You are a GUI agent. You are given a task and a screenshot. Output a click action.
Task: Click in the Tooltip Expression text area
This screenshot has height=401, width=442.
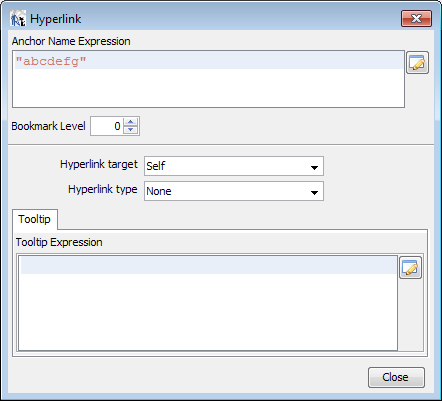click(208, 303)
